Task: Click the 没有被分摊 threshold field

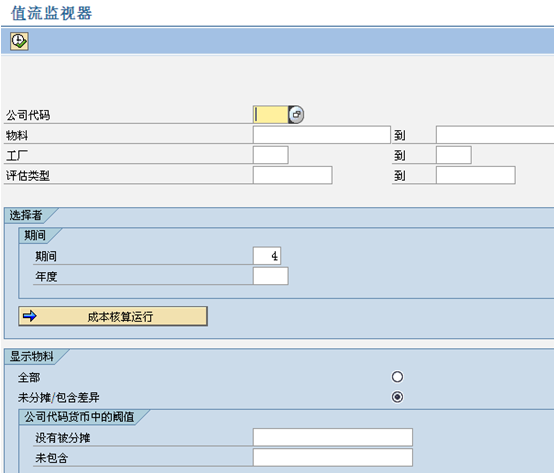Action: click(333, 437)
